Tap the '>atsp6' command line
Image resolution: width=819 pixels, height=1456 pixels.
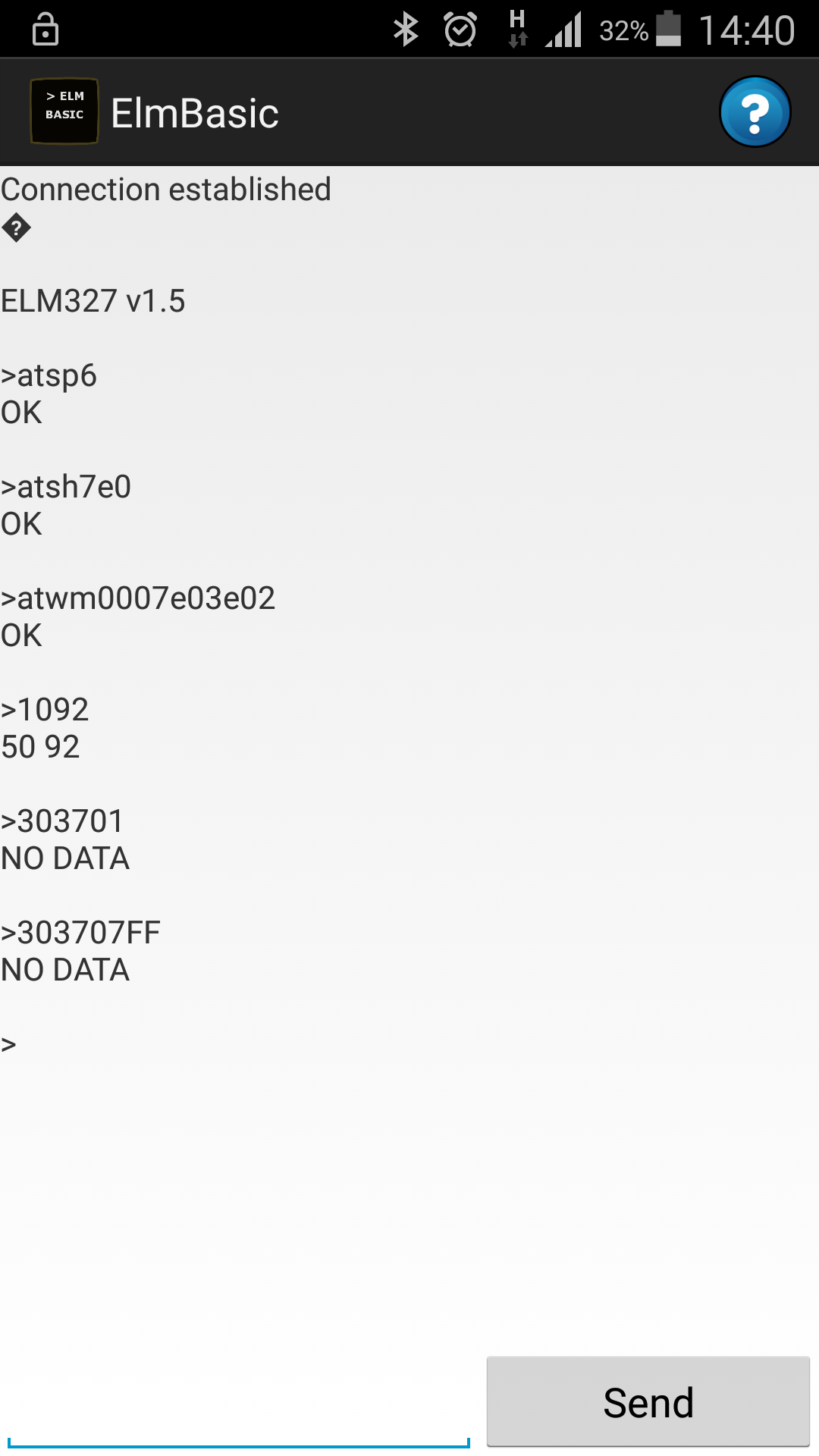coord(49,375)
